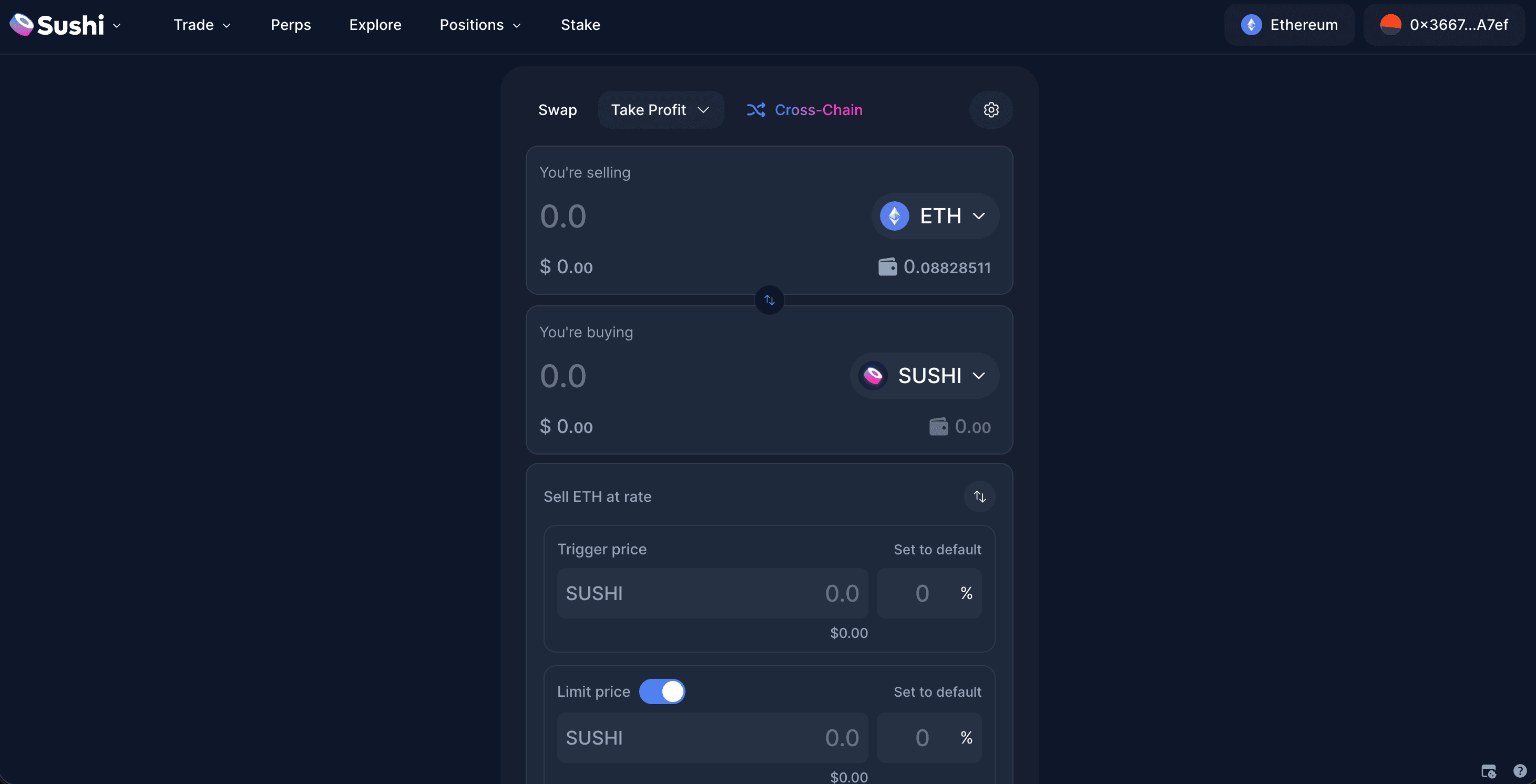Screen dimensions: 1536x784
Task: Open the Explore page
Action: (x=376, y=25)
